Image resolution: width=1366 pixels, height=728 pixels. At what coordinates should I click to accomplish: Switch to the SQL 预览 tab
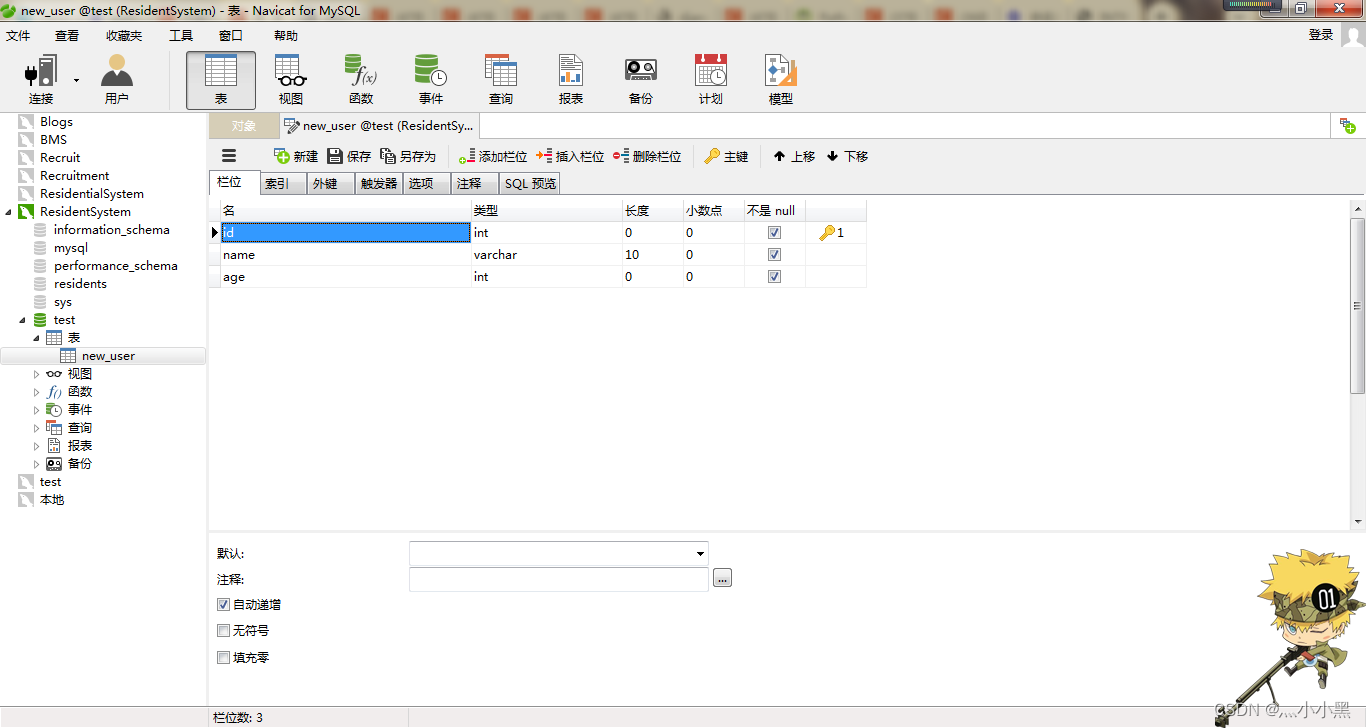point(530,184)
